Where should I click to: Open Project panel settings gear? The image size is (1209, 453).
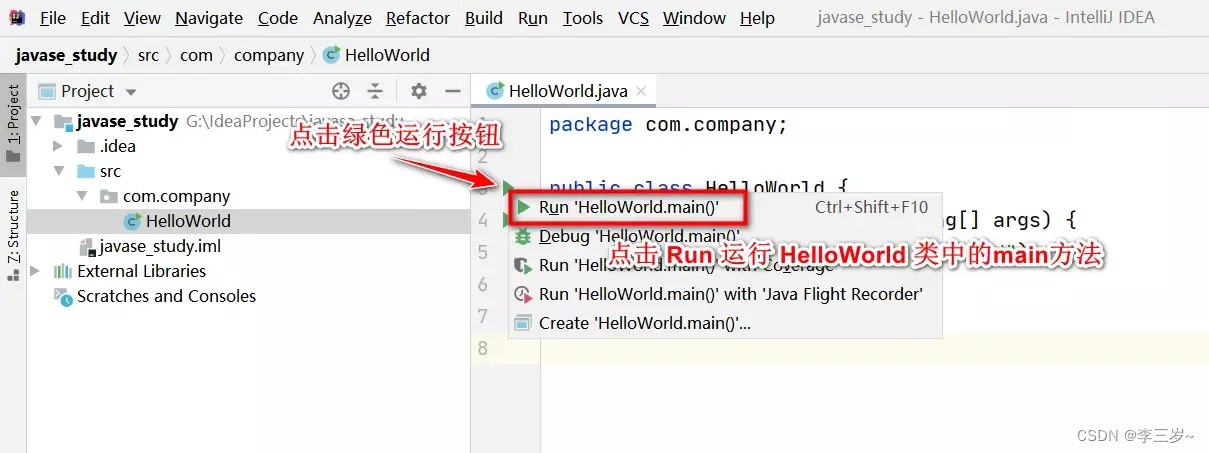419,91
